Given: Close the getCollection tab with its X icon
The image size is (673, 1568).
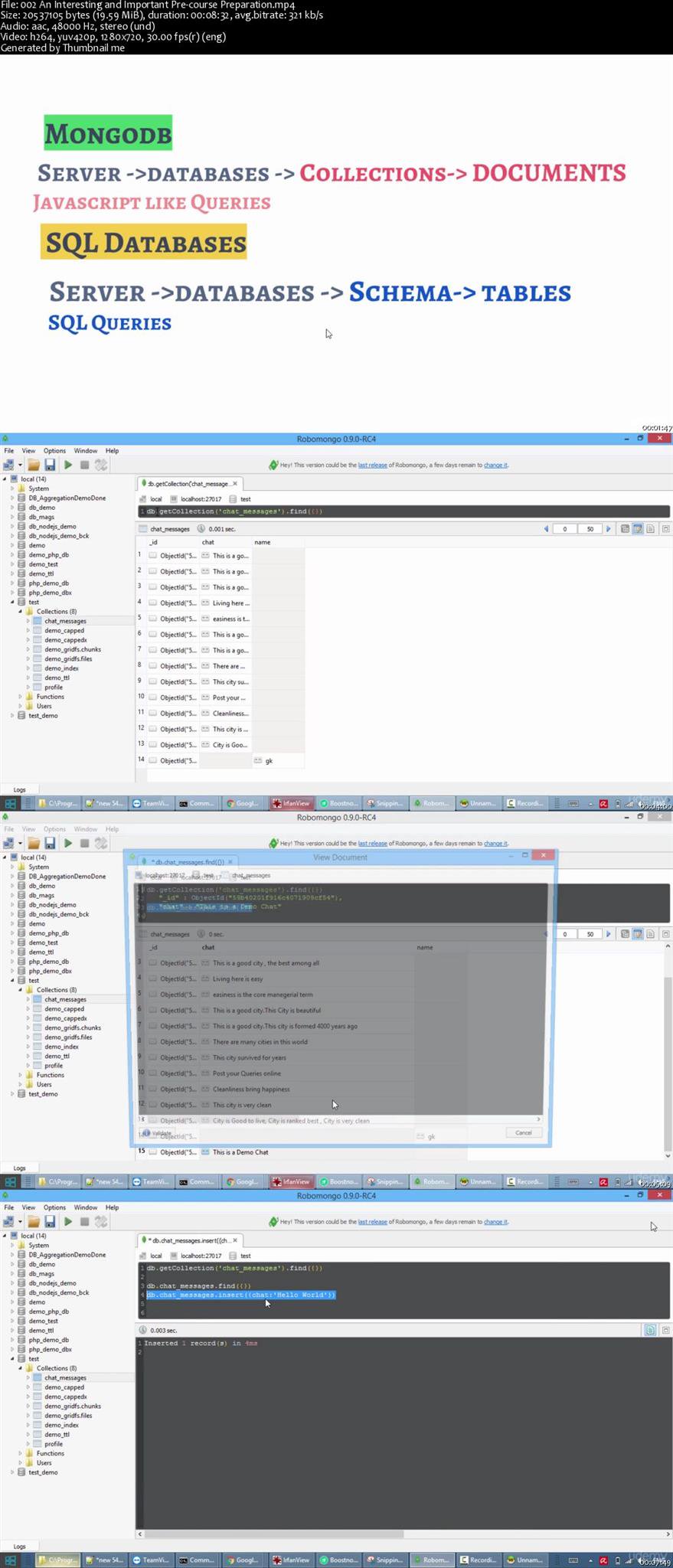Looking at the screenshot, I should tap(235, 483).
